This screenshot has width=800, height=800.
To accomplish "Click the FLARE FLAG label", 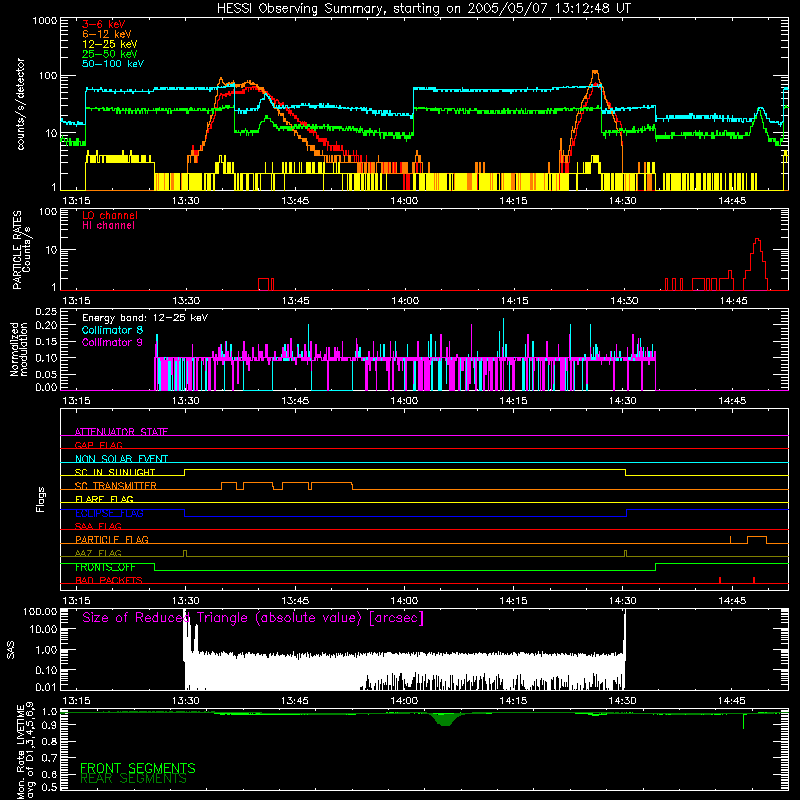I will tap(104, 499).
